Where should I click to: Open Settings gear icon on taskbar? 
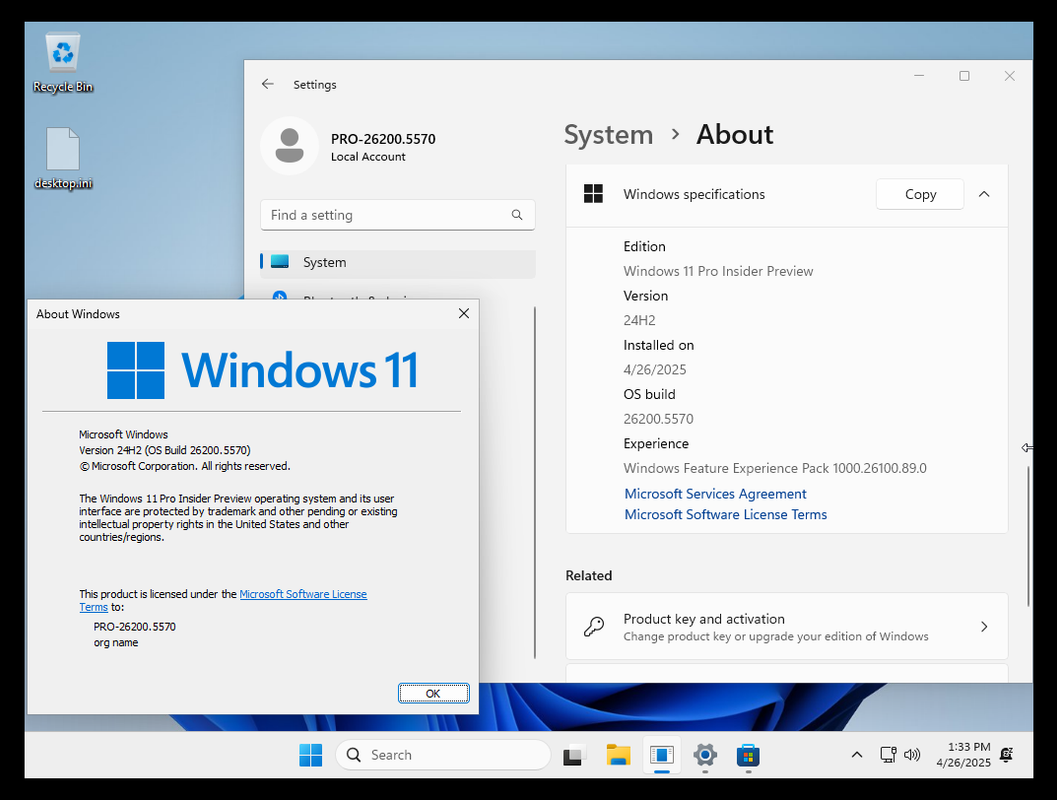pyautogui.click(x=705, y=755)
